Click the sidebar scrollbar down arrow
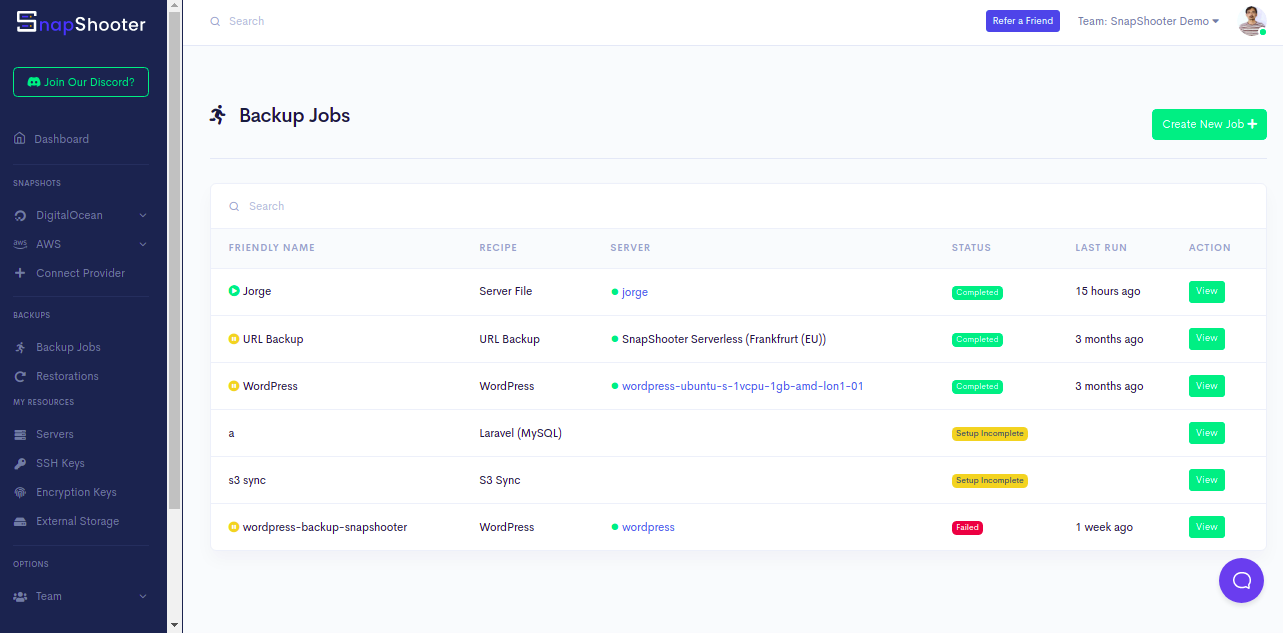 coord(175,625)
